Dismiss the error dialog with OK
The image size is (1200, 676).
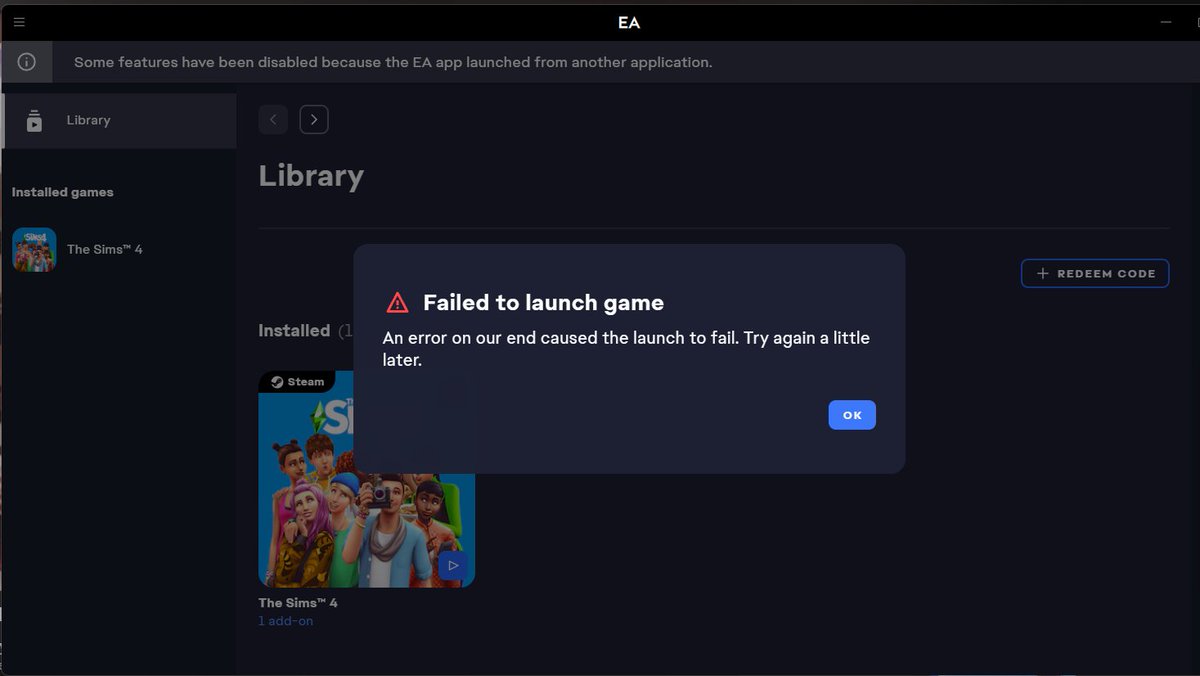tap(852, 415)
